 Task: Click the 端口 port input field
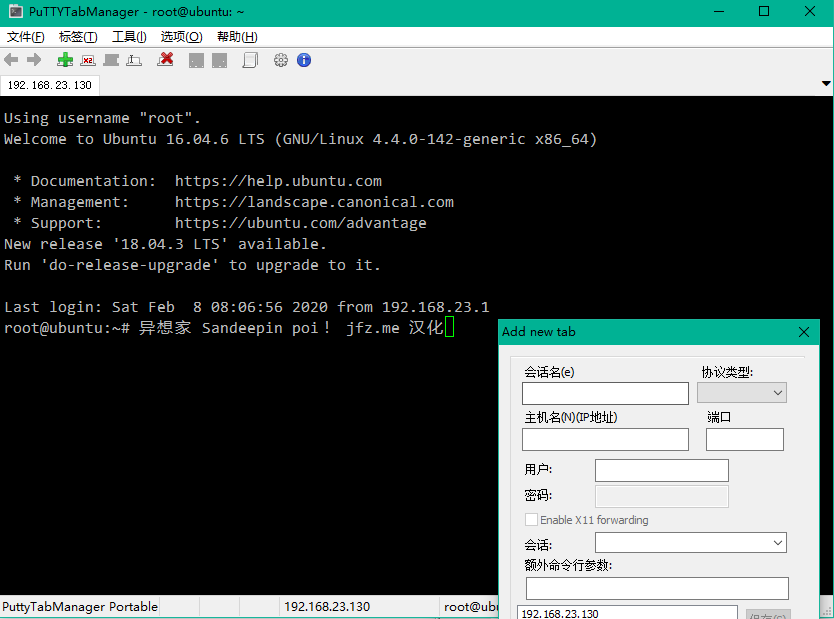[x=744, y=439]
